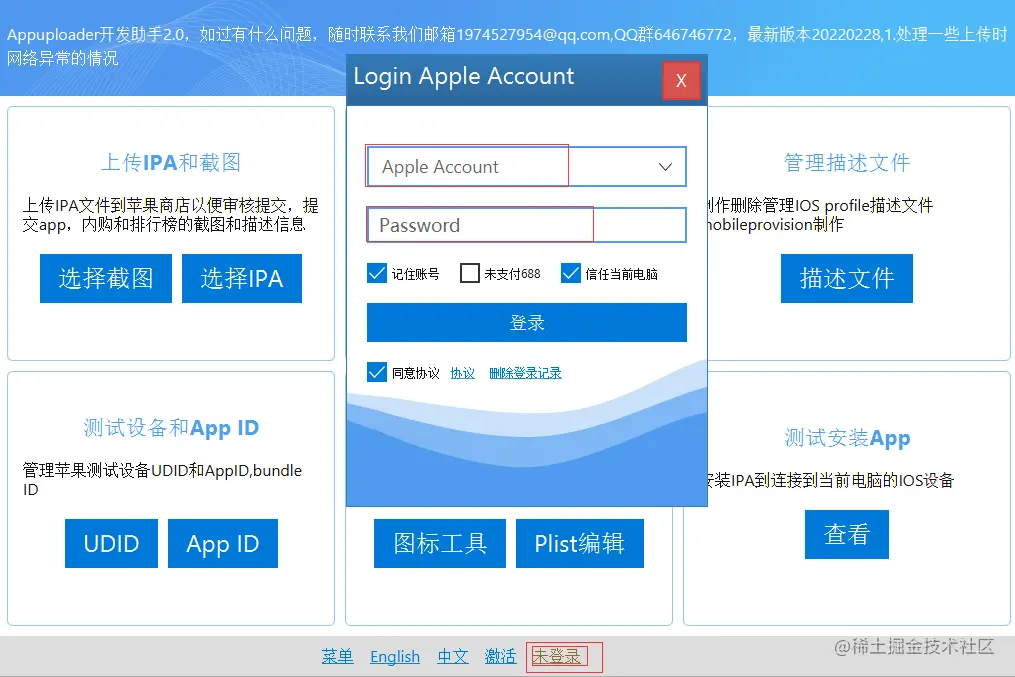This screenshot has width=1015, height=677.
Task: Uncheck the 记住账号 remember account checkbox
Action: (377, 272)
